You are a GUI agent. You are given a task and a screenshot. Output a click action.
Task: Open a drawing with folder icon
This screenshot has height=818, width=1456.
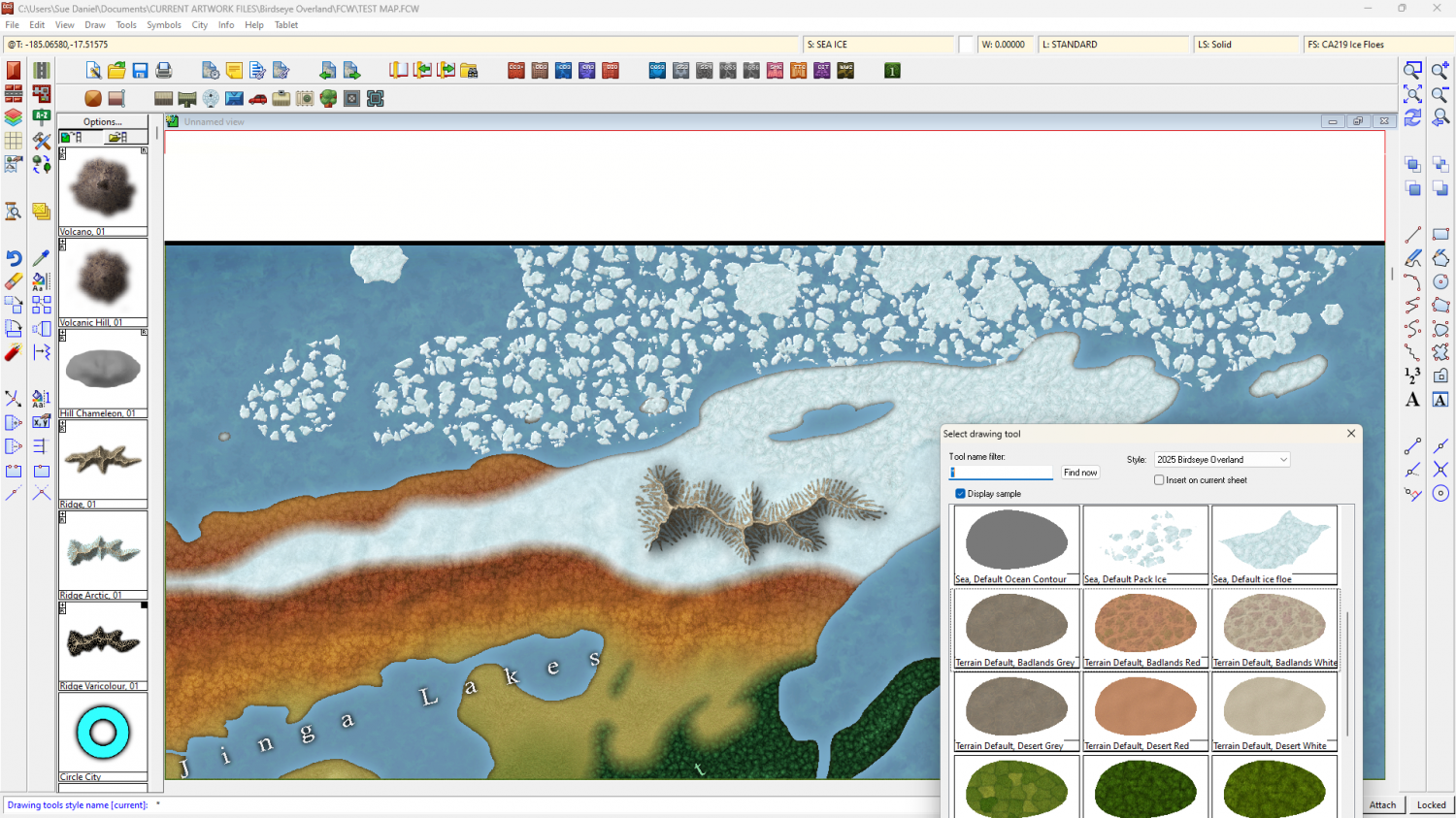point(116,70)
